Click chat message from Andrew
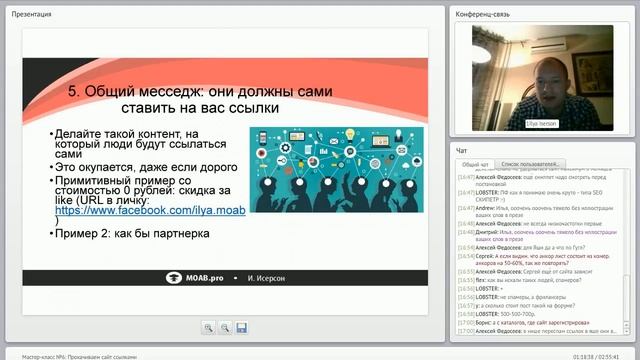 536,211
